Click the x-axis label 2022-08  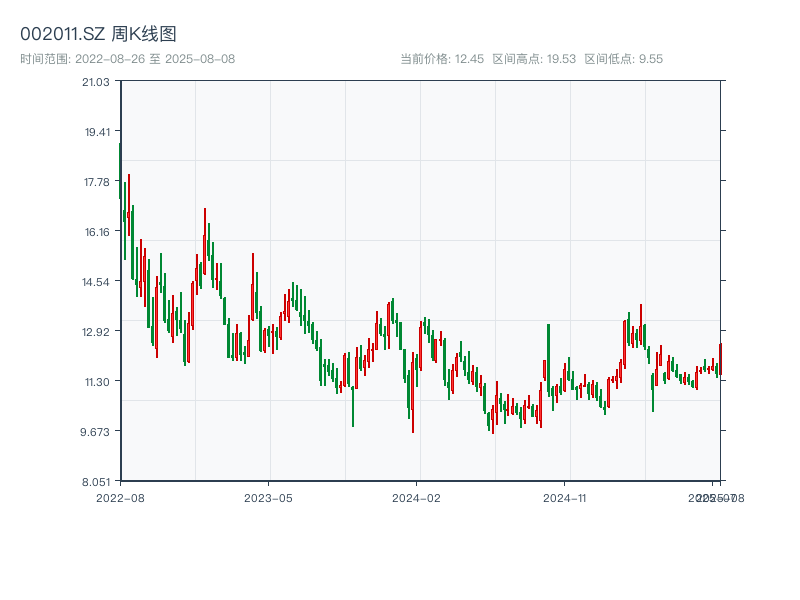120,498
